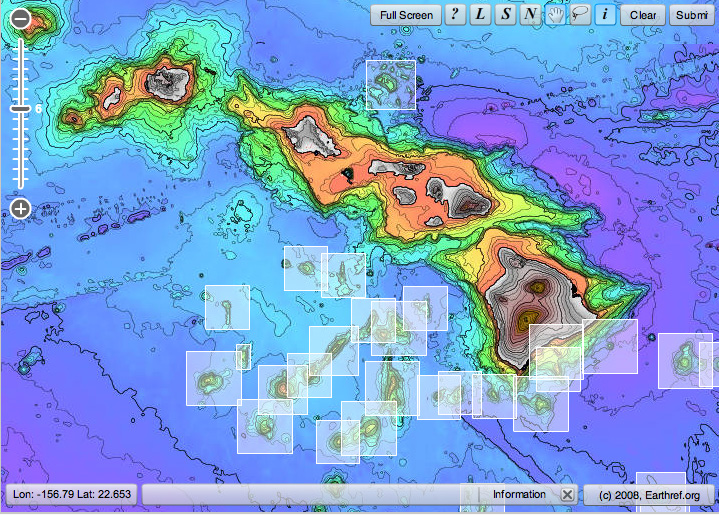Click the zoom slider handle at level 6
719x515 pixels.
pyautogui.click(x=20, y=108)
